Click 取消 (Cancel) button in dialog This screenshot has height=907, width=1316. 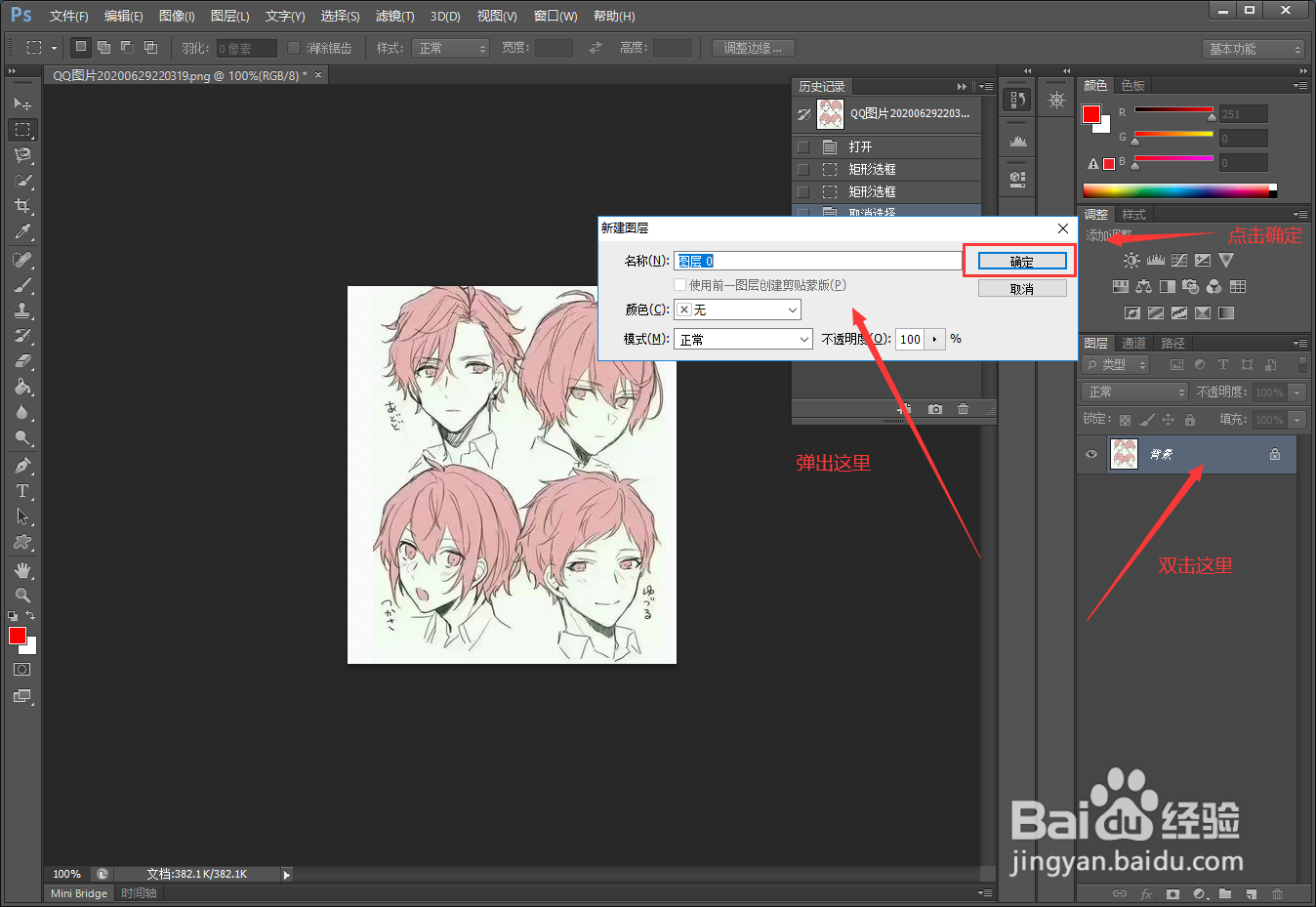[x=1022, y=289]
